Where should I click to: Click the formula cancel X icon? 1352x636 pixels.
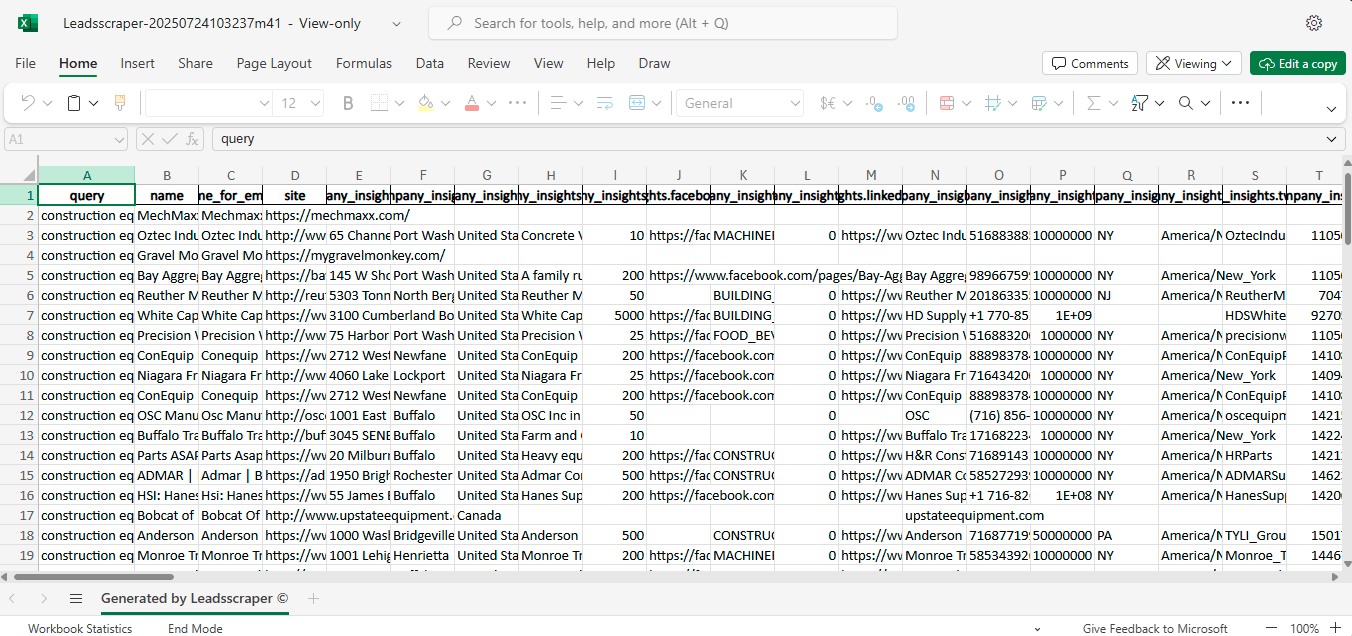pyautogui.click(x=147, y=139)
